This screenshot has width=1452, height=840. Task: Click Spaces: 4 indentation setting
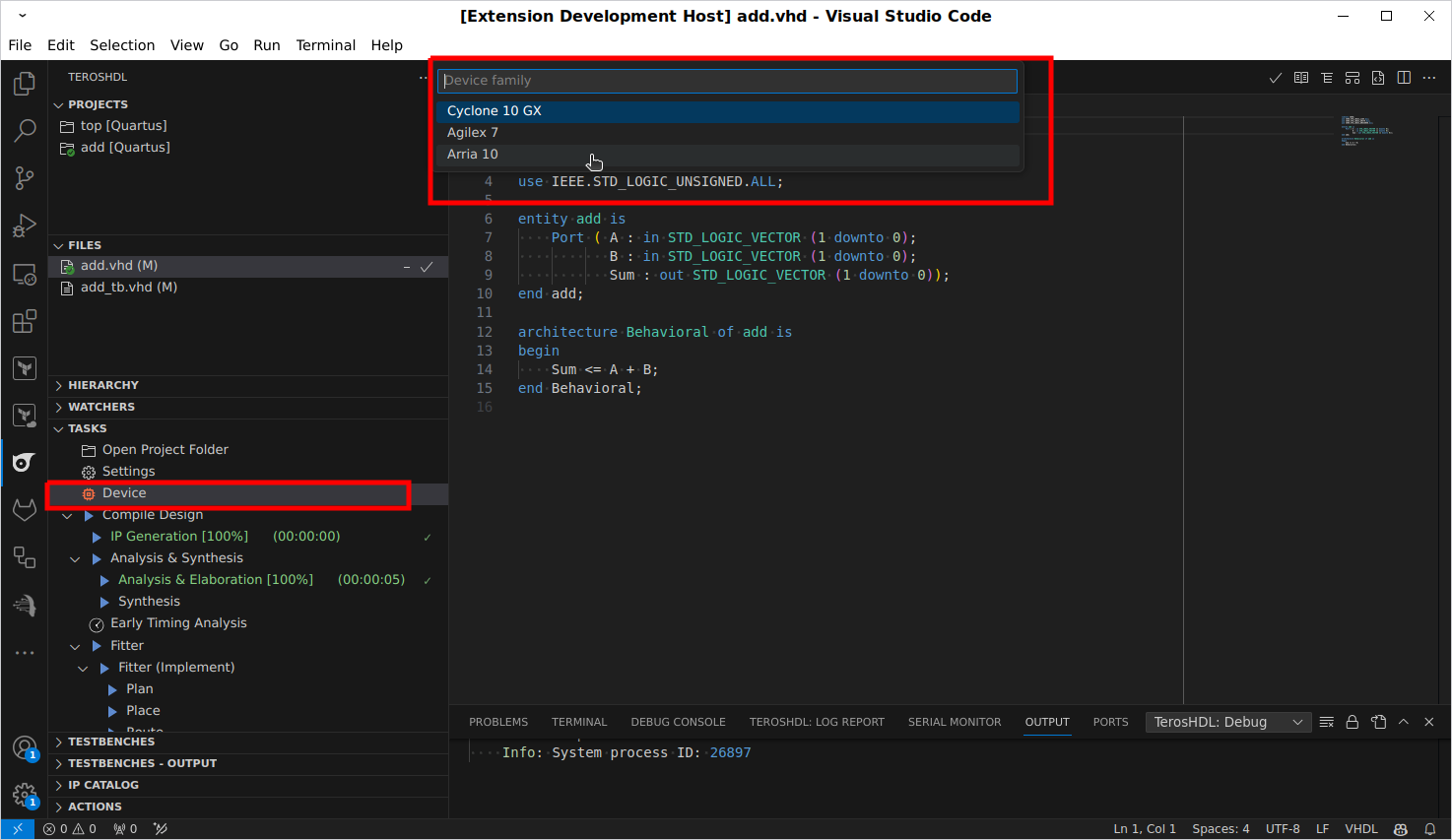click(x=1221, y=829)
